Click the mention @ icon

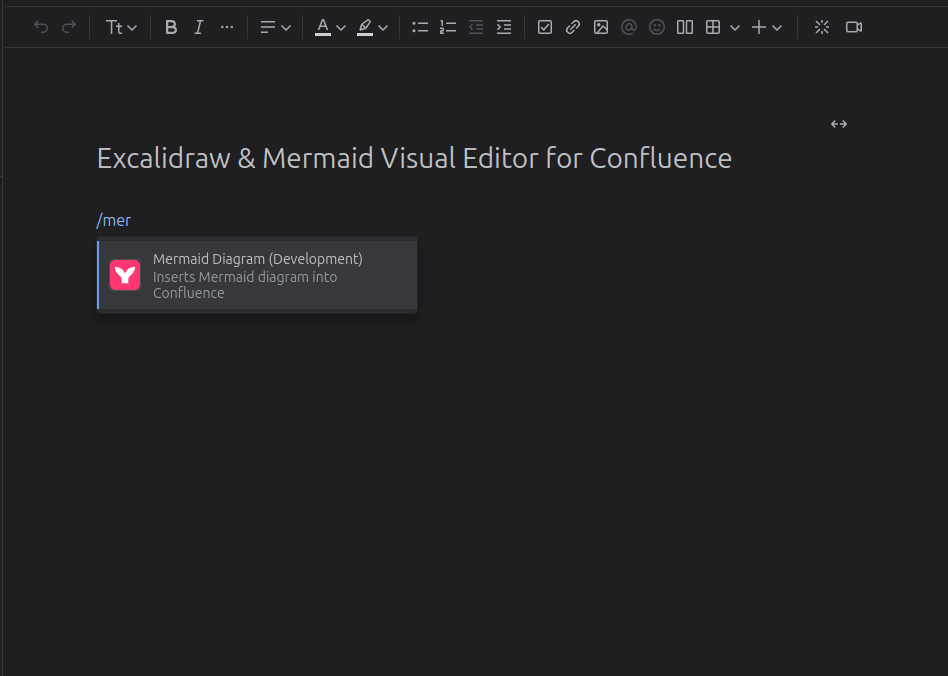click(629, 27)
